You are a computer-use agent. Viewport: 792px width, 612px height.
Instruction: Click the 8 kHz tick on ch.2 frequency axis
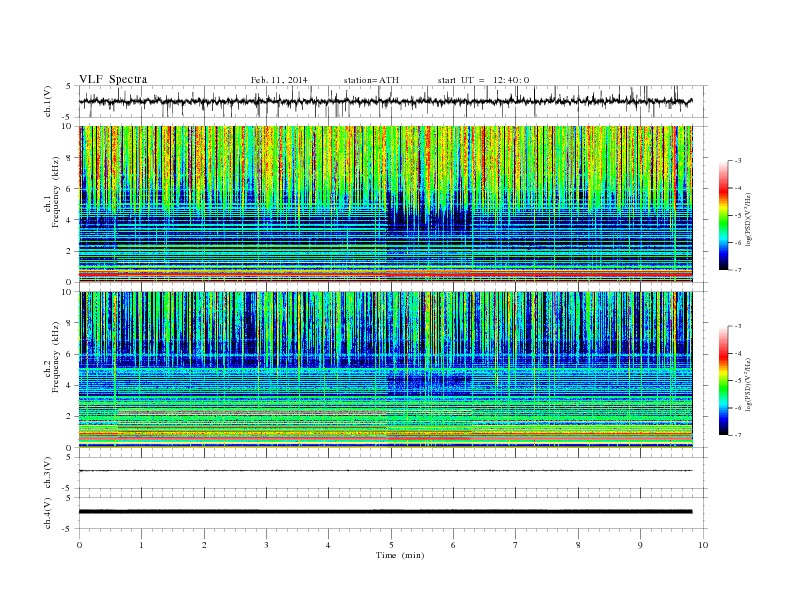pyautogui.click(x=70, y=323)
